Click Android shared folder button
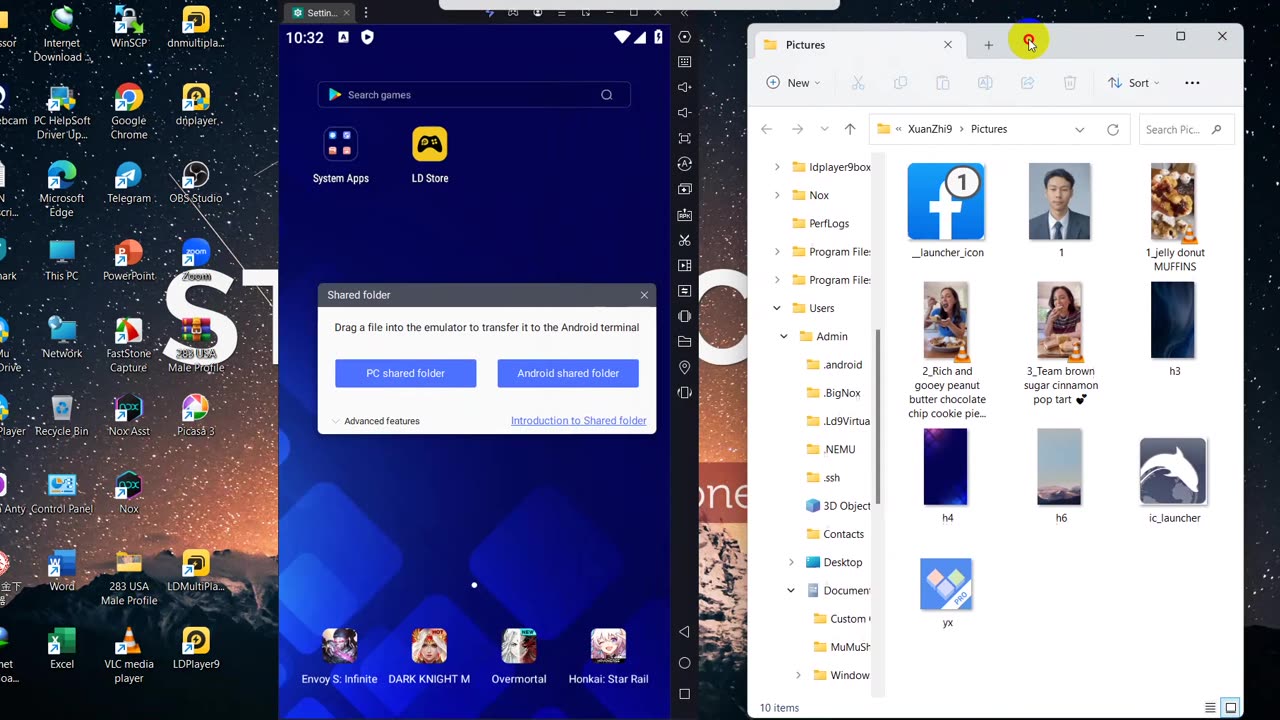The height and width of the screenshot is (720, 1280). pos(568,373)
